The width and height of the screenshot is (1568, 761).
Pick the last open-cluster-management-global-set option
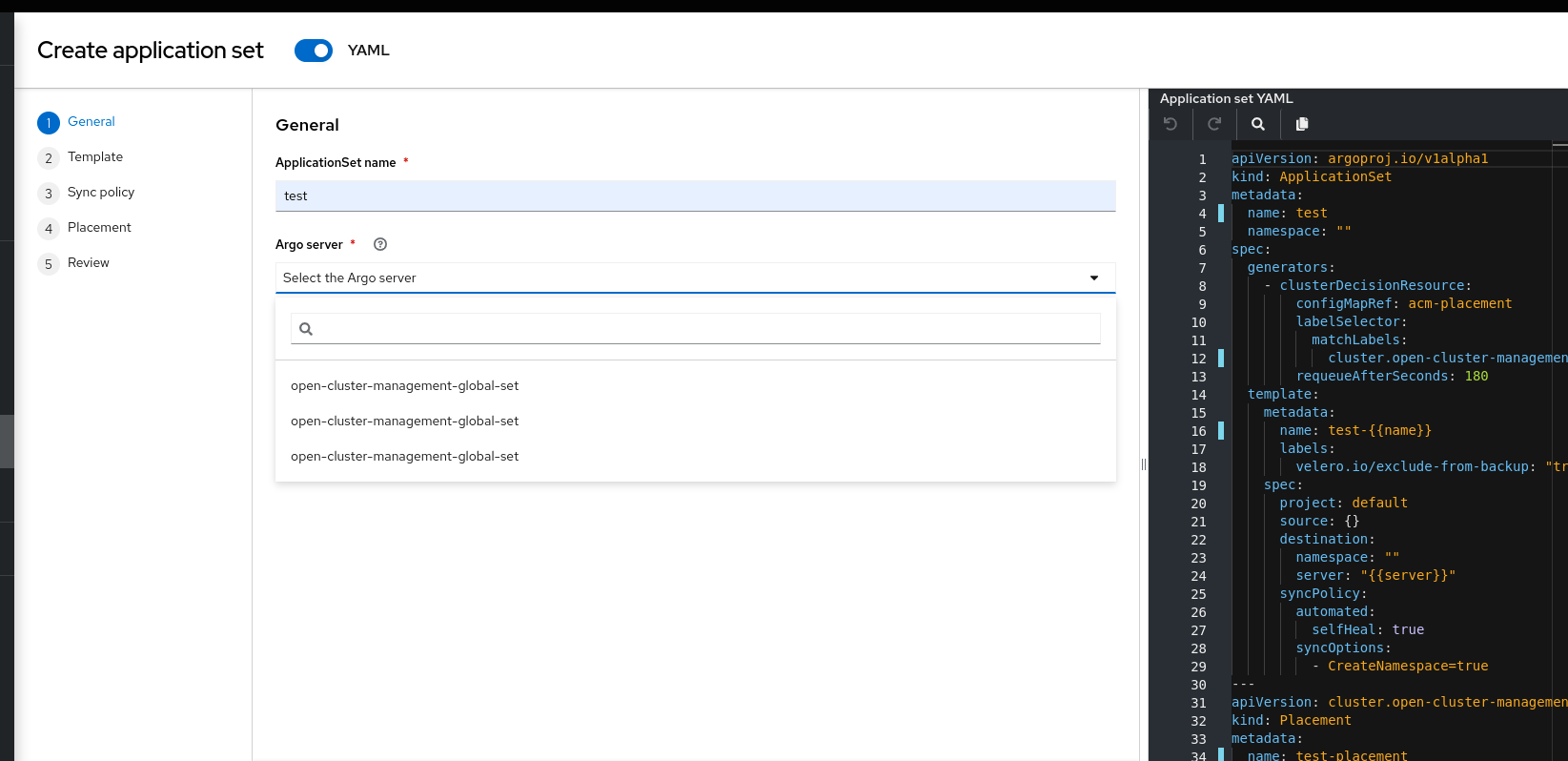coord(405,457)
